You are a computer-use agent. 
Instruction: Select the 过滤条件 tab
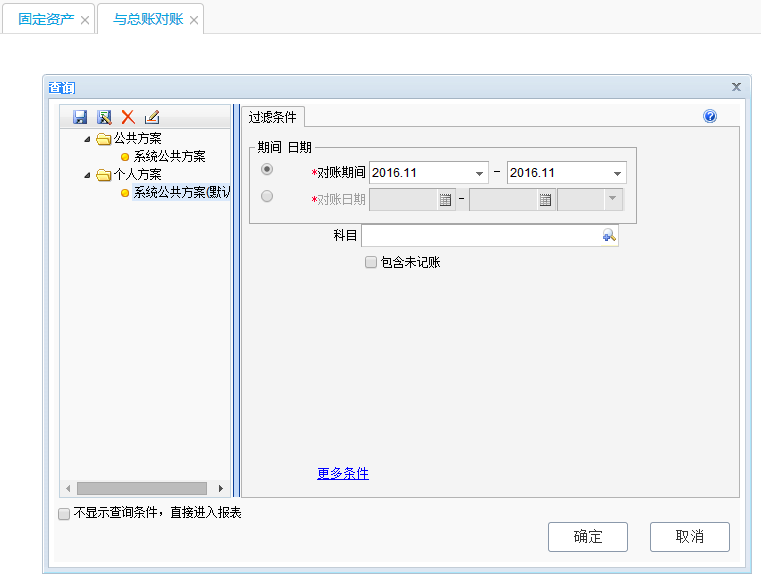point(273,117)
